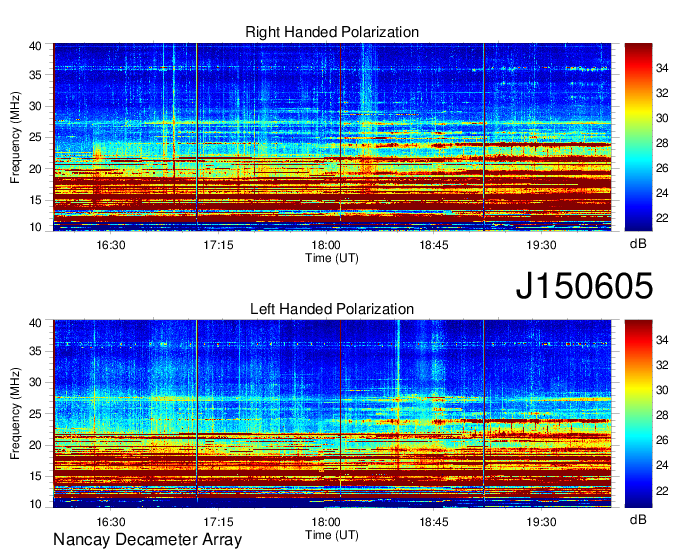This screenshot has height=552, width=680.
Task: Click 18:00 time tick under Left Handed plot
Action: coord(326,522)
